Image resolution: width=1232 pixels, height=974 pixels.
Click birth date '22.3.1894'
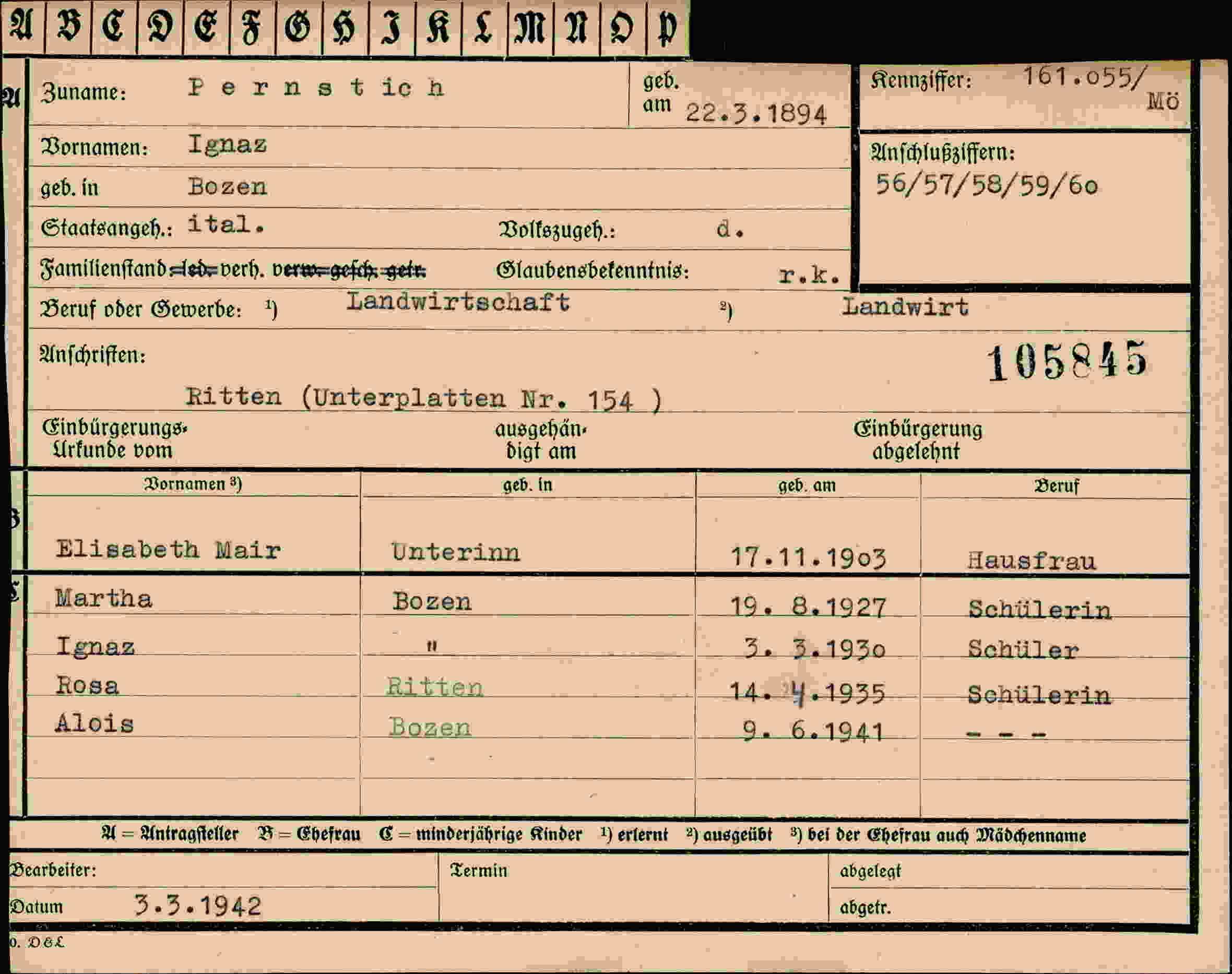pyautogui.click(x=756, y=113)
